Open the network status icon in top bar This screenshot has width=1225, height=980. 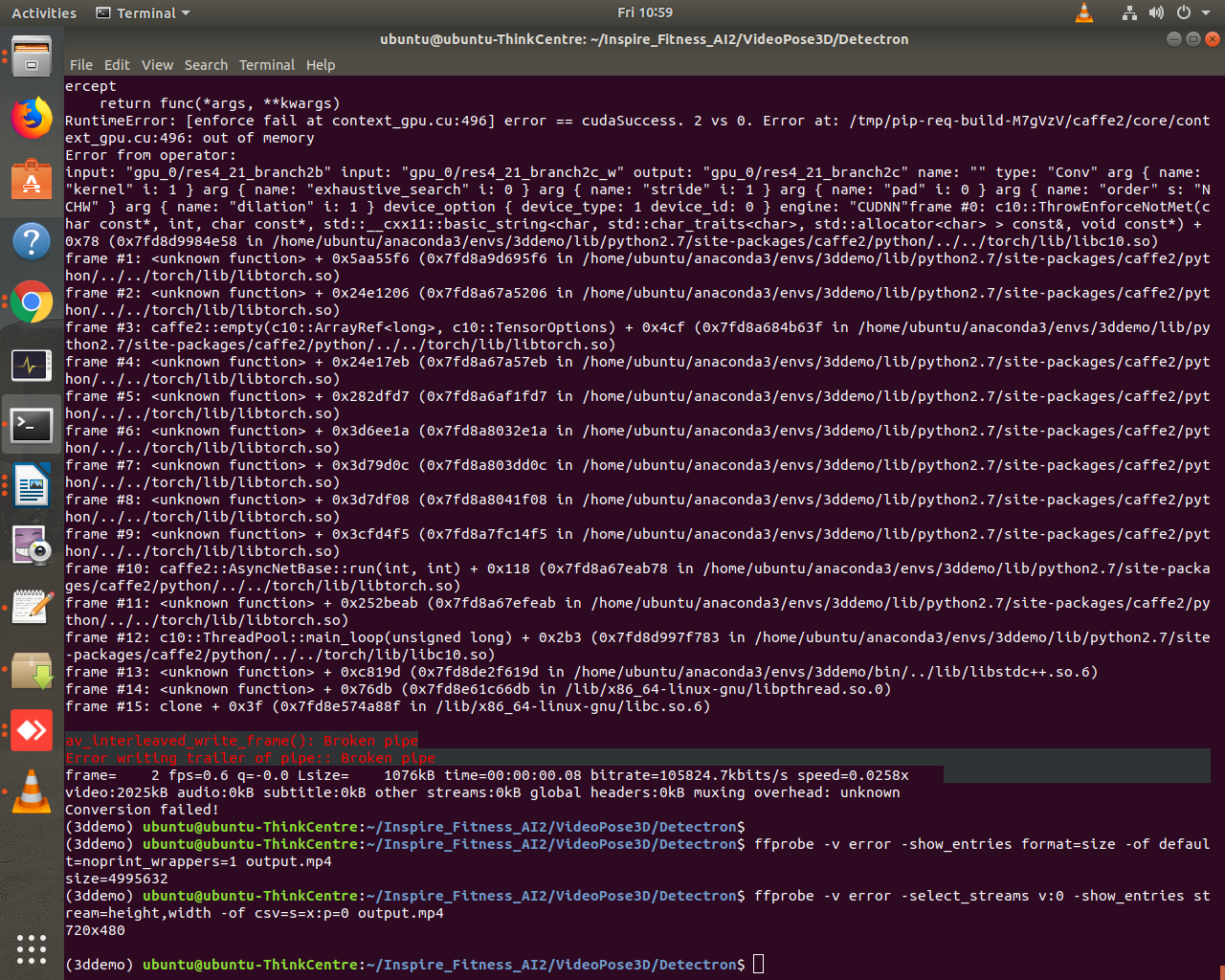pyautogui.click(x=1130, y=12)
